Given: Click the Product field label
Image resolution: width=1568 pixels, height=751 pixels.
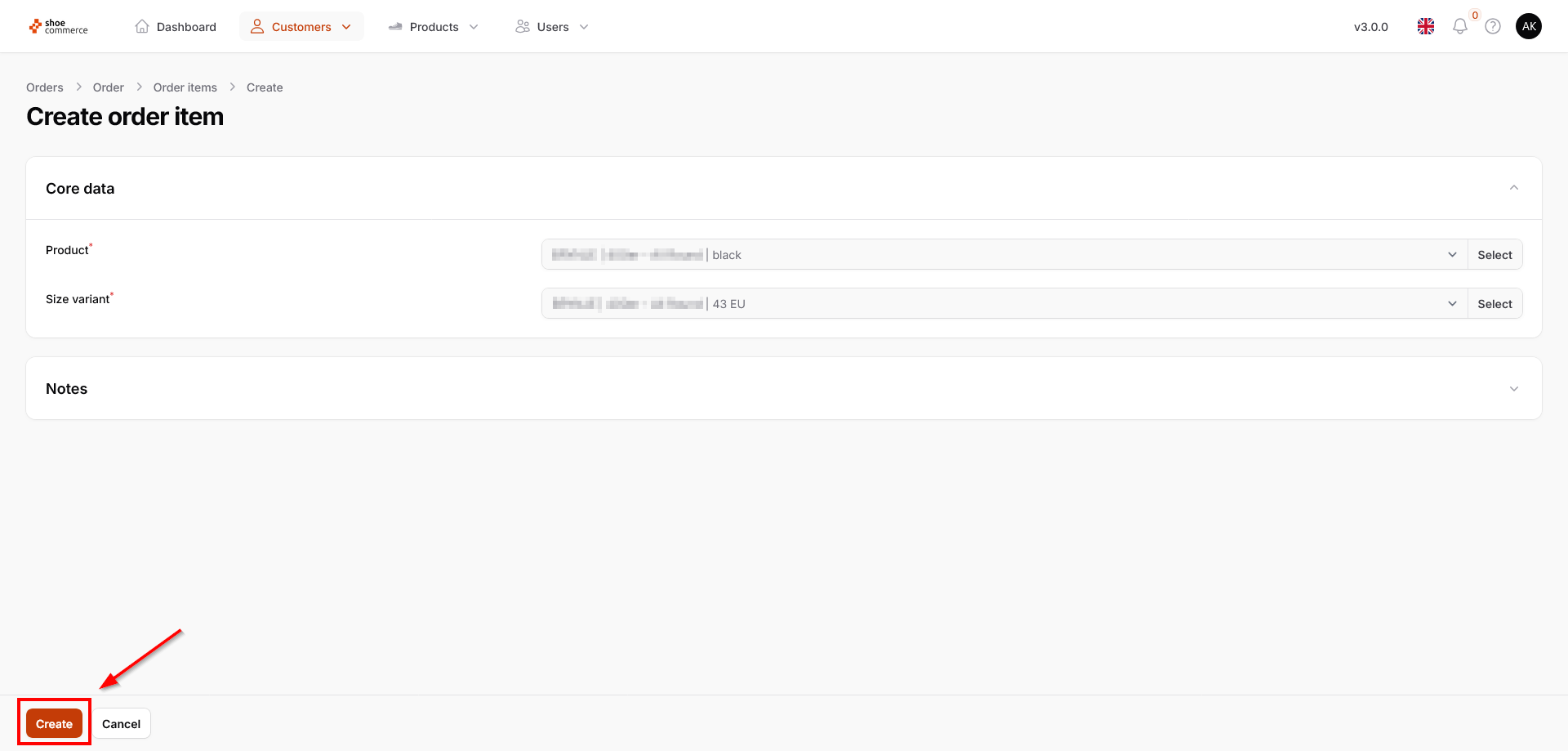Looking at the screenshot, I should 67,250.
